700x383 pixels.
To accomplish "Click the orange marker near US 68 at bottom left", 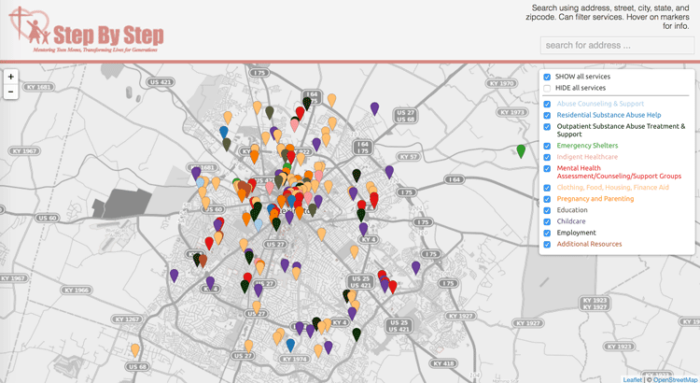I will (x=135, y=350).
